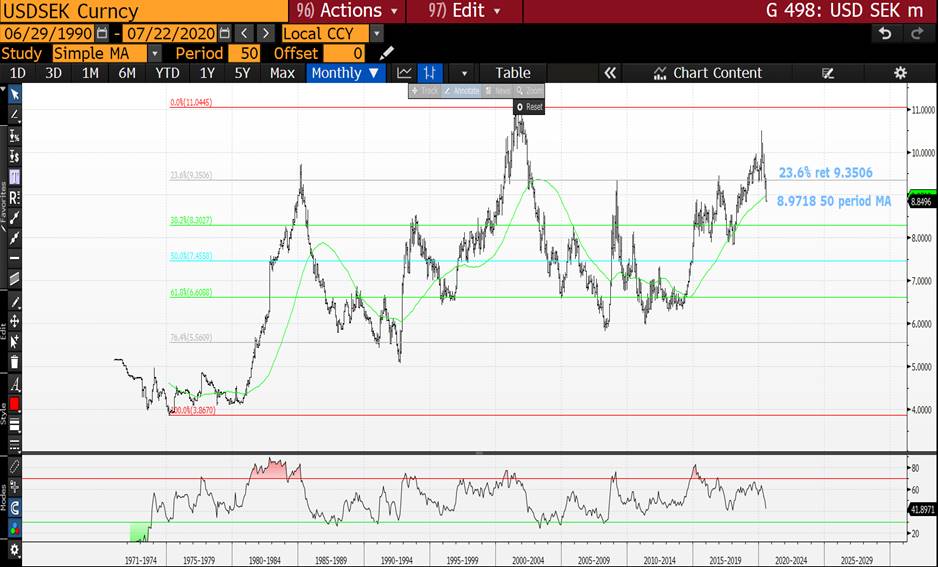Open the Actions menu
The height and width of the screenshot is (567, 938).
tap(346, 11)
